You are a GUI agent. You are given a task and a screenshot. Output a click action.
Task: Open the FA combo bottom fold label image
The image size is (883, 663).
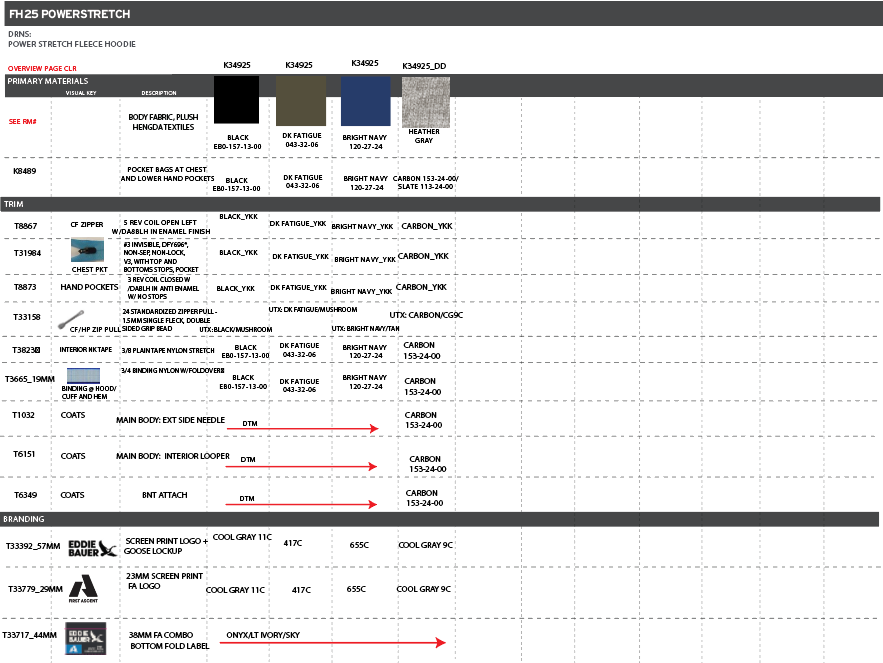[x=85, y=638]
